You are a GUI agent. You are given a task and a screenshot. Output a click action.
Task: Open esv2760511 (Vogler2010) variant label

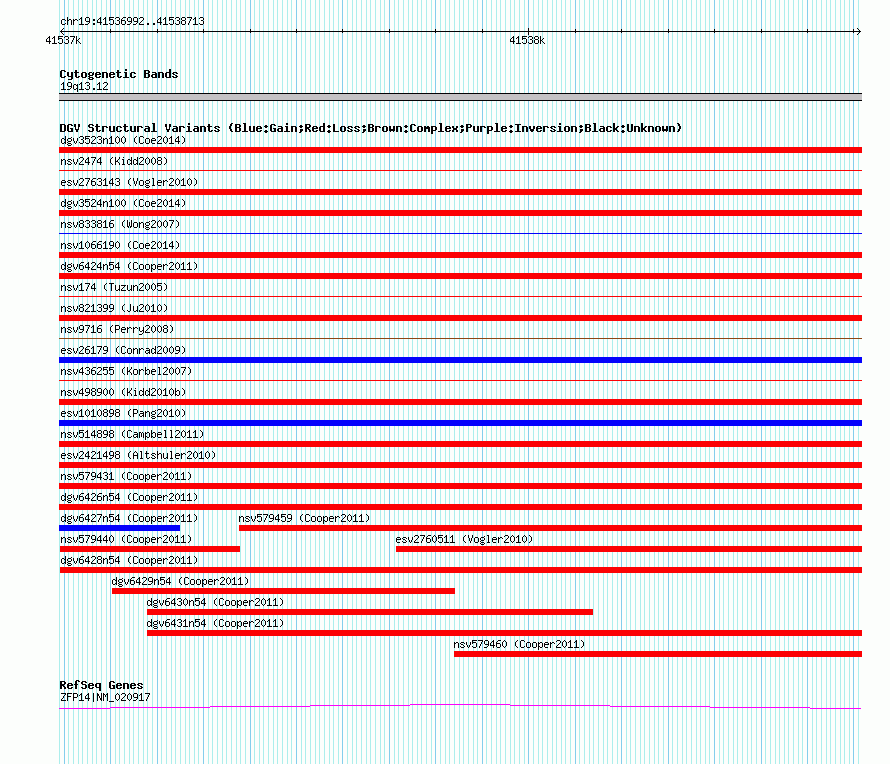click(464, 539)
